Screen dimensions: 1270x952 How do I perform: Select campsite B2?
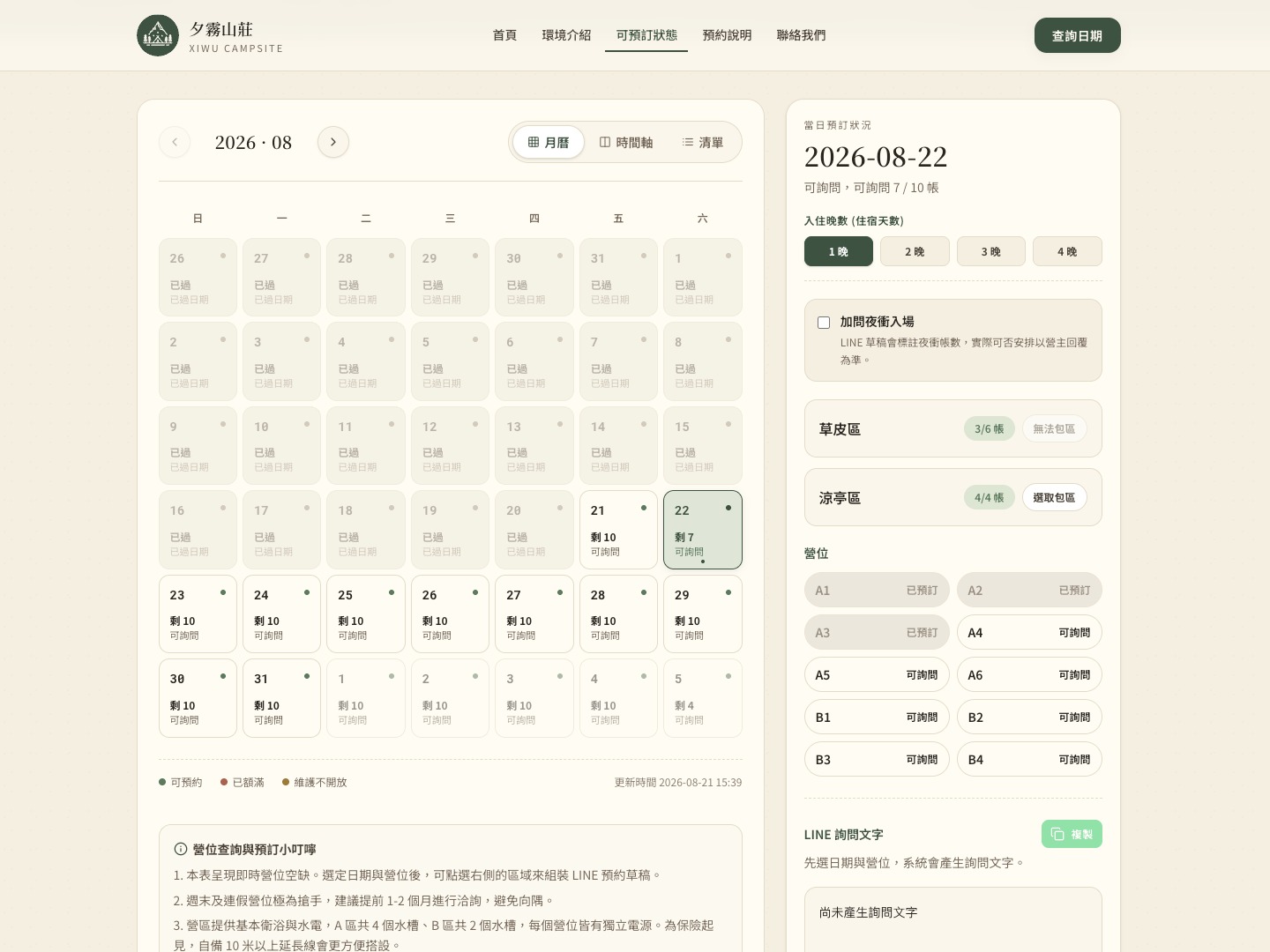click(1029, 717)
